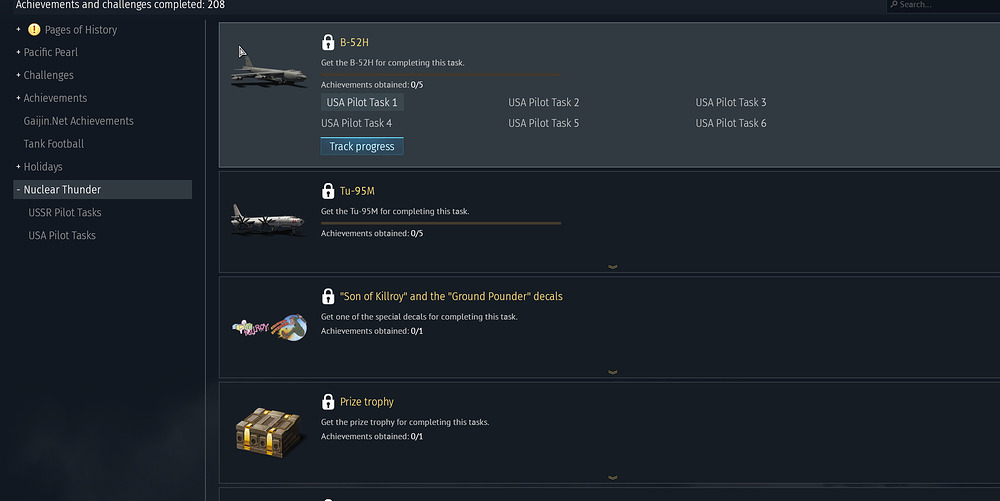Expand the Tu-95M task details chevron
Image resolution: width=1000 pixels, height=501 pixels.
click(612, 267)
